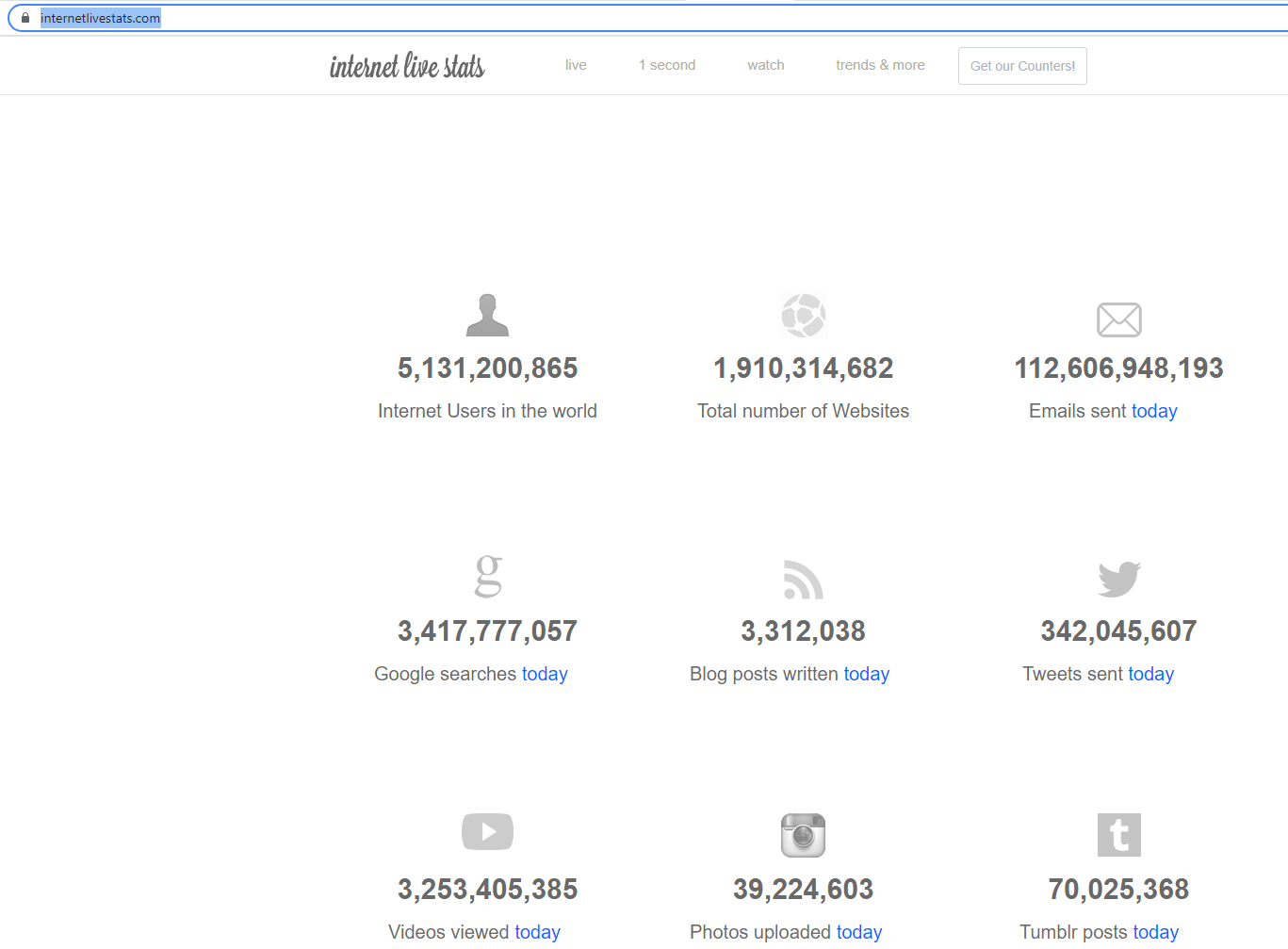The height and width of the screenshot is (949, 1288).
Task: Open the internet live stats logo
Action: [x=407, y=66]
